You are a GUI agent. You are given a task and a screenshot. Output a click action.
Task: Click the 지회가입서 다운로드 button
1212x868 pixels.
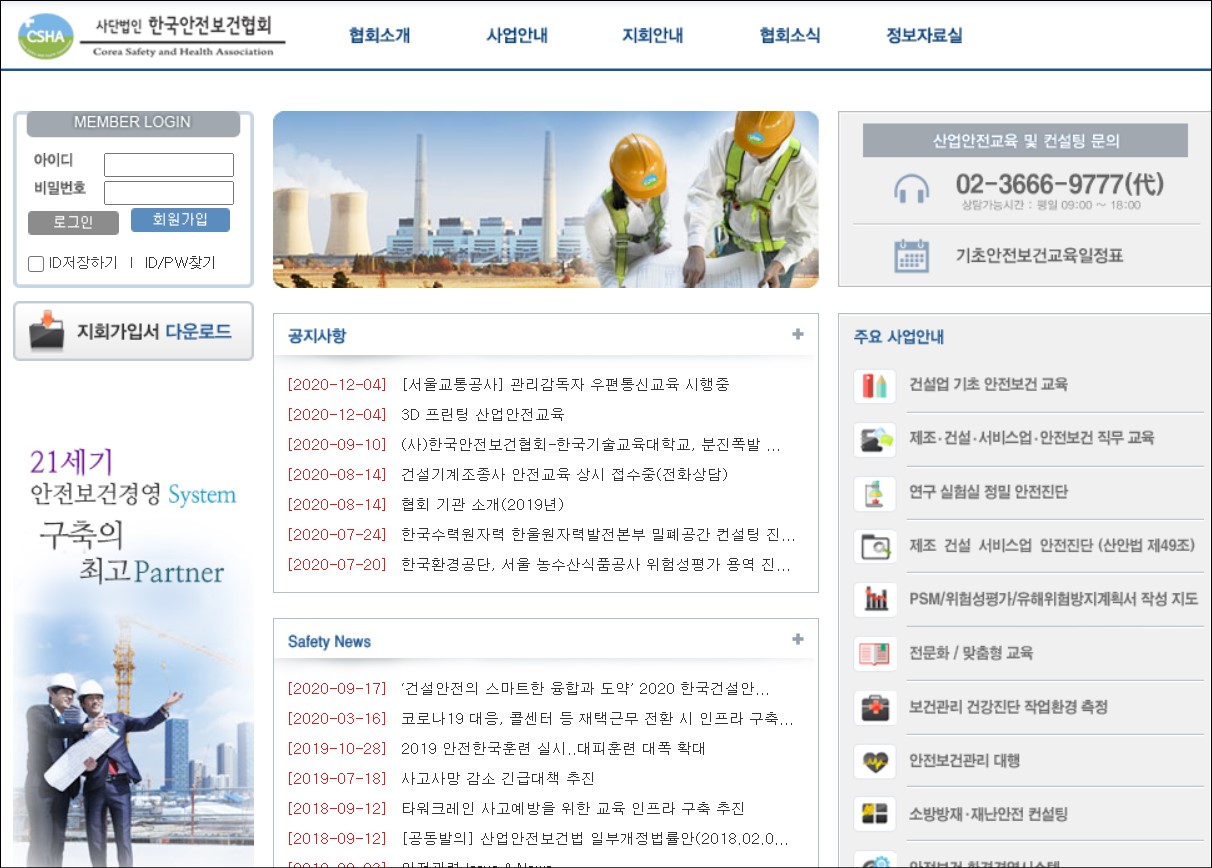click(x=133, y=331)
